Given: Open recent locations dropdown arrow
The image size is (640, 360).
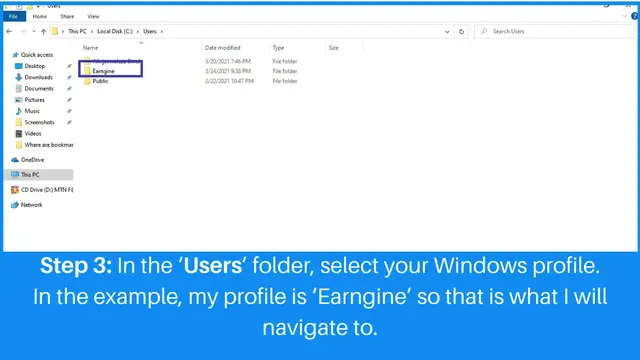Looking at the screenshot, I should pos(33,31).
